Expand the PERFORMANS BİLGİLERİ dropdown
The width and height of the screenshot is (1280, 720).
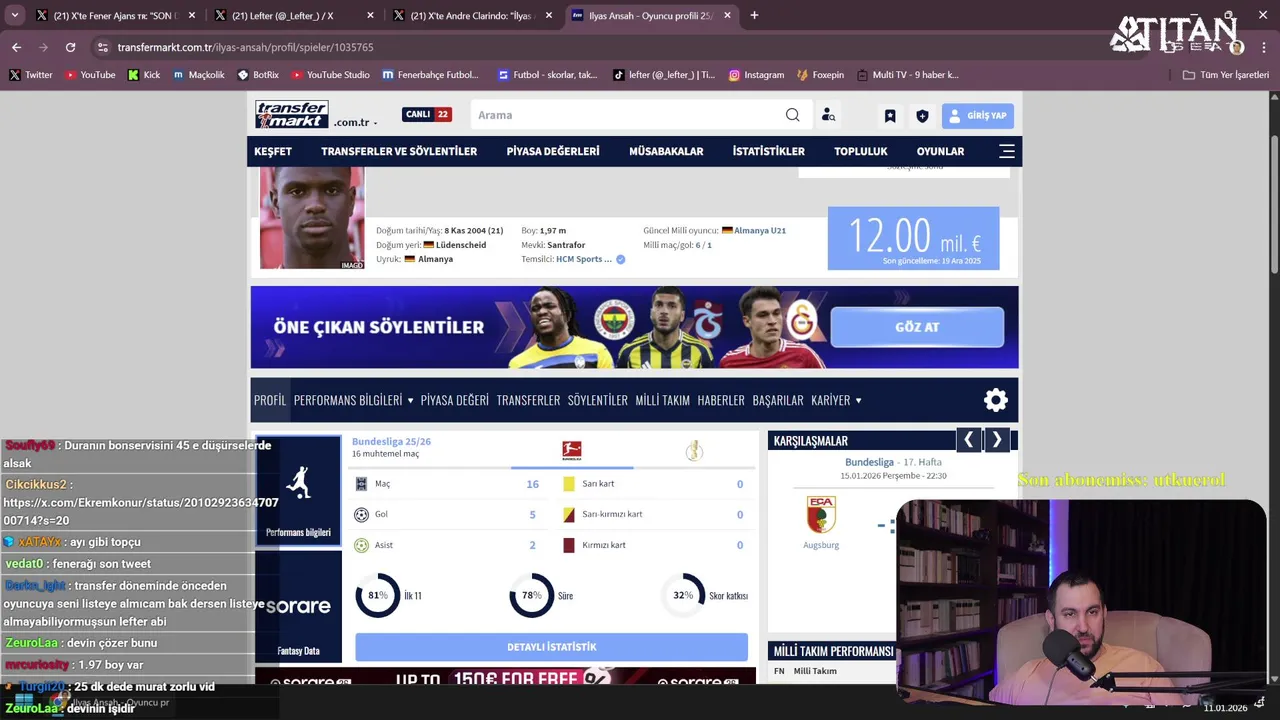tap(353, 400)
